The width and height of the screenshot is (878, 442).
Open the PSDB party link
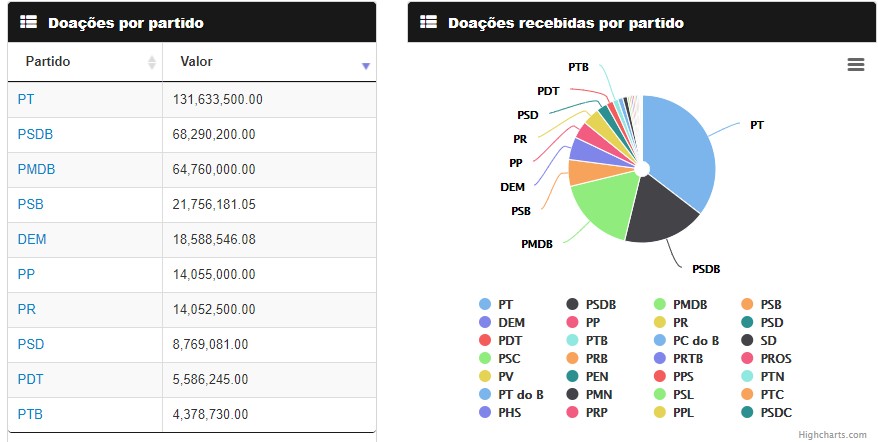click(35, 134)
